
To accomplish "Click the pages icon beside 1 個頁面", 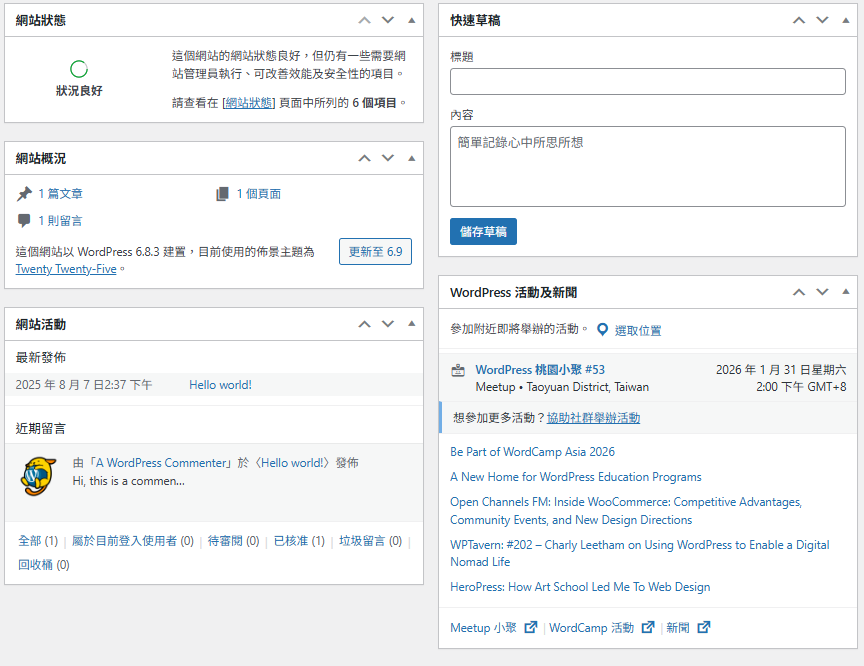I will 222,194.
